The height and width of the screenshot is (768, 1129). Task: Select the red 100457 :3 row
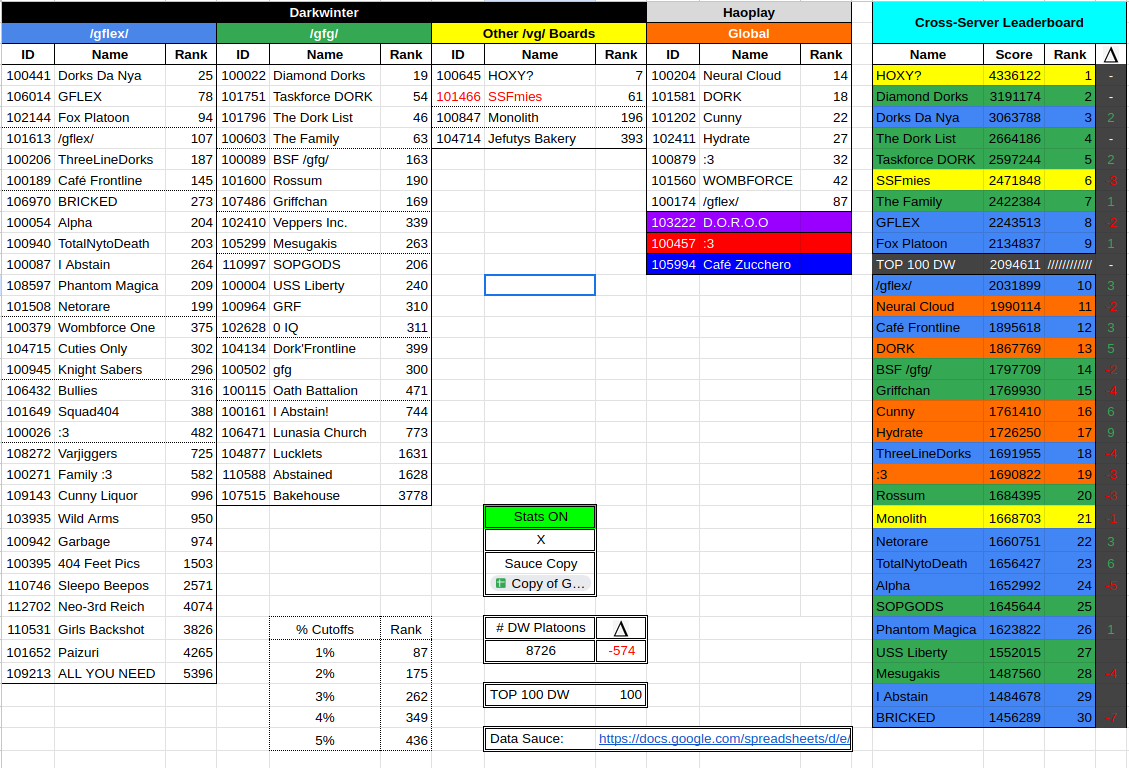coord(749,243)
